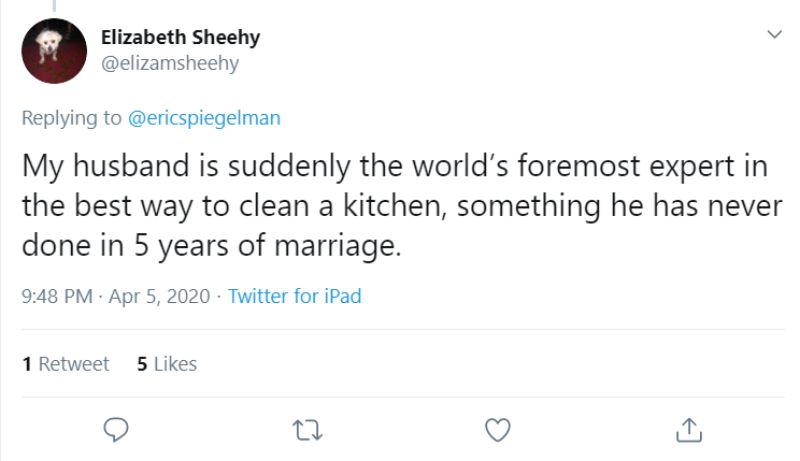Visit the @elizamsheehy handle
Screen dimensions: 800x461
tap(170, 63)
